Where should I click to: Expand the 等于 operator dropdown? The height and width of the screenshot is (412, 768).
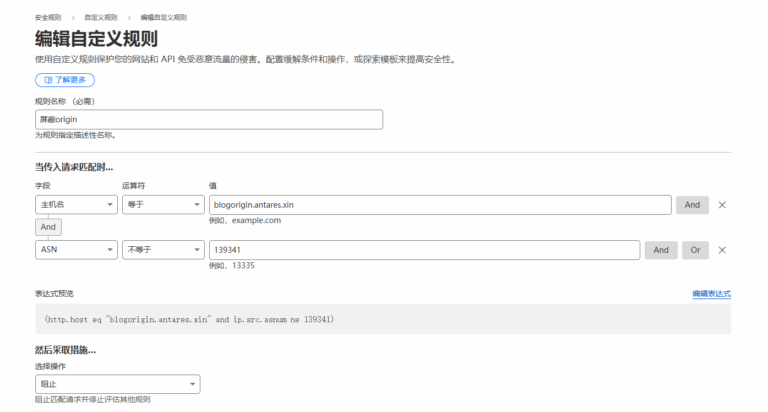(163, 205)
